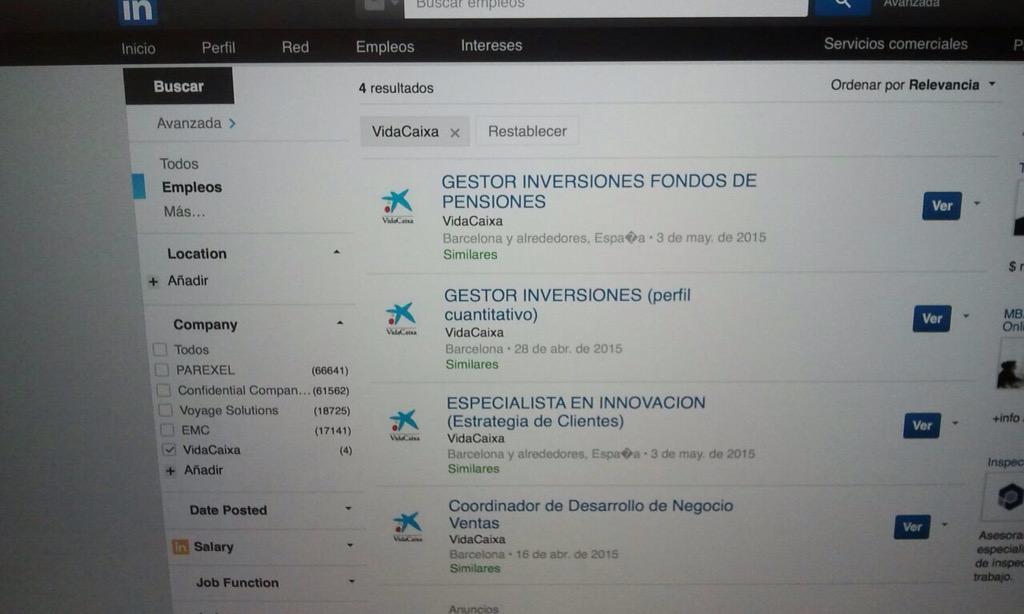Click the LinkedIn logo icon

pyautogui.click(x=138, y=11)
